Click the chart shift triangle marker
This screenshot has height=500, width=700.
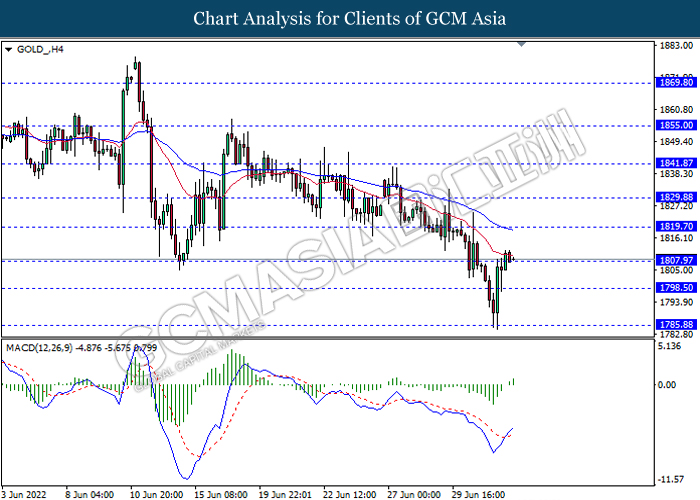pyautogui.click(x=521, y=44)
